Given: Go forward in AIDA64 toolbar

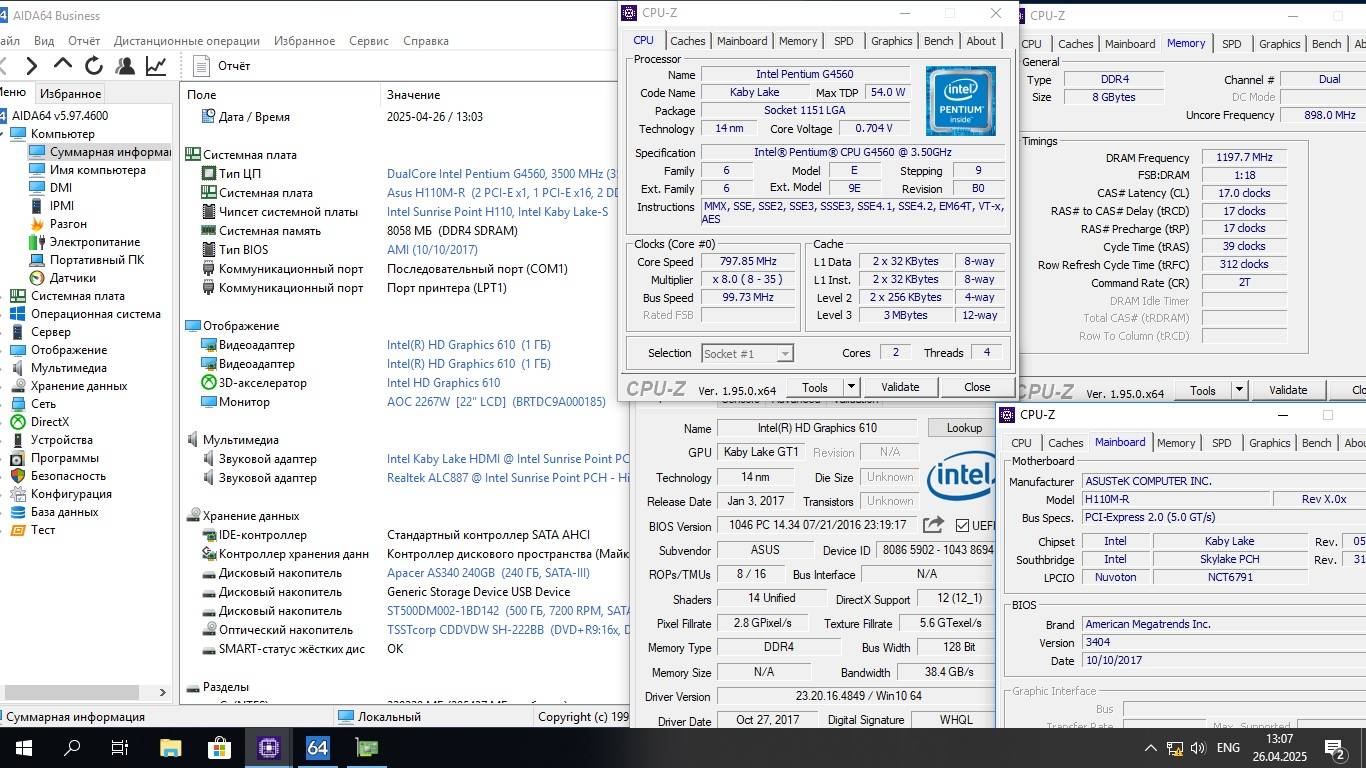Looking at the screenshot, I should point(31,66).
